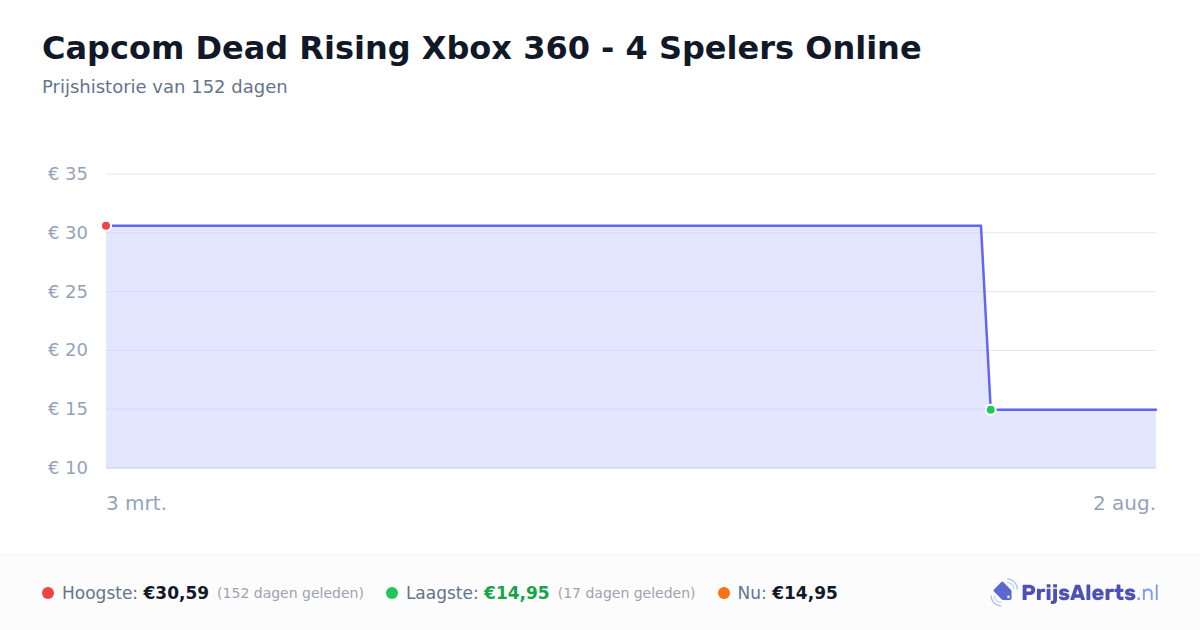Click the 2 aug. end date label
This screenshot has height=630, width=1200.
pos(1124,503)
